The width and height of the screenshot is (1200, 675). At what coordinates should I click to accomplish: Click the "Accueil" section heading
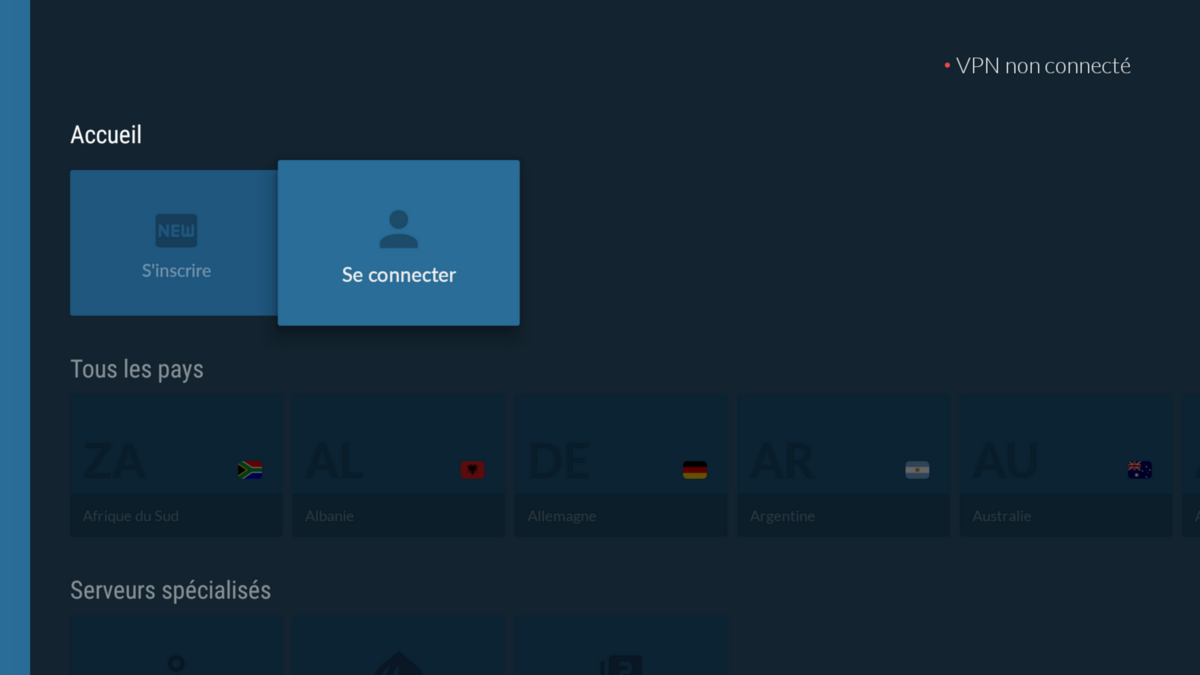106,134
